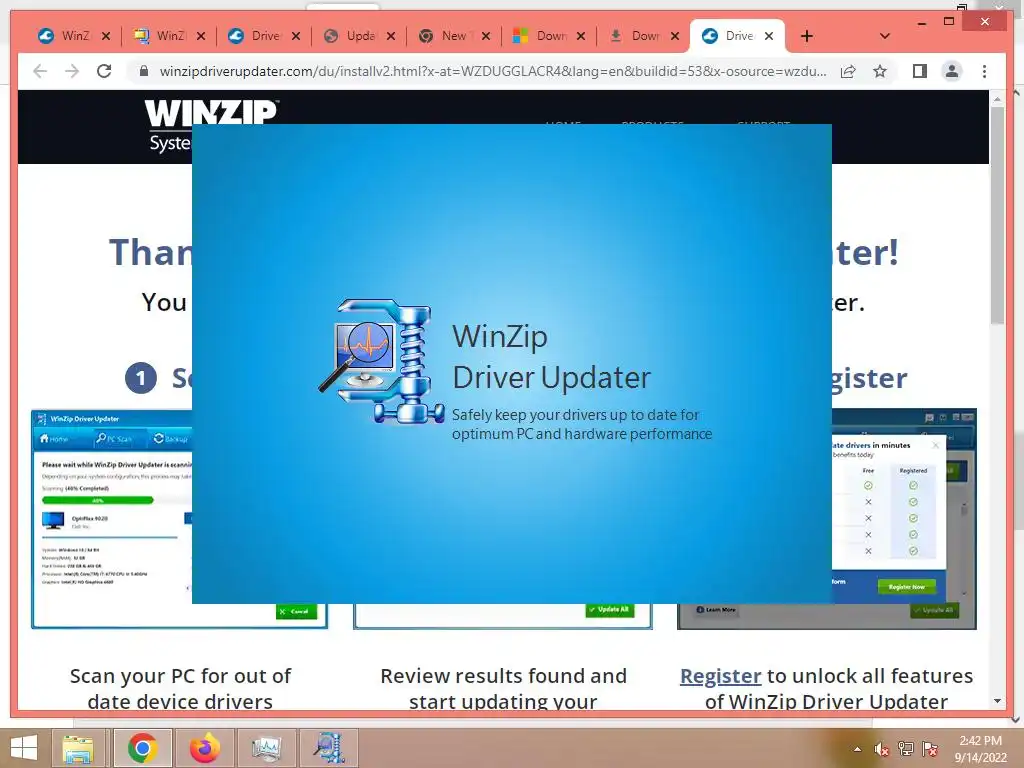
Task: Click the padlock site info icon
Action: coord(144,71)
